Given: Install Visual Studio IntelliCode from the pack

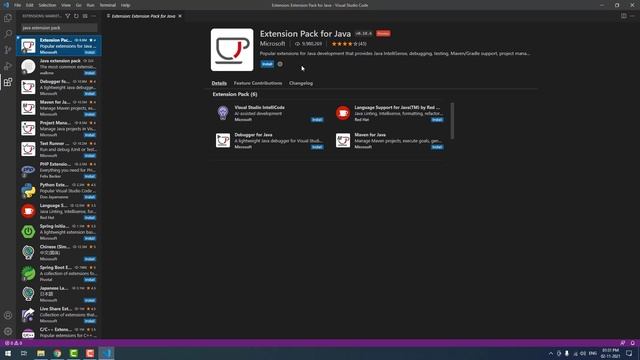Looking at the screenshot, I should 317,120.
